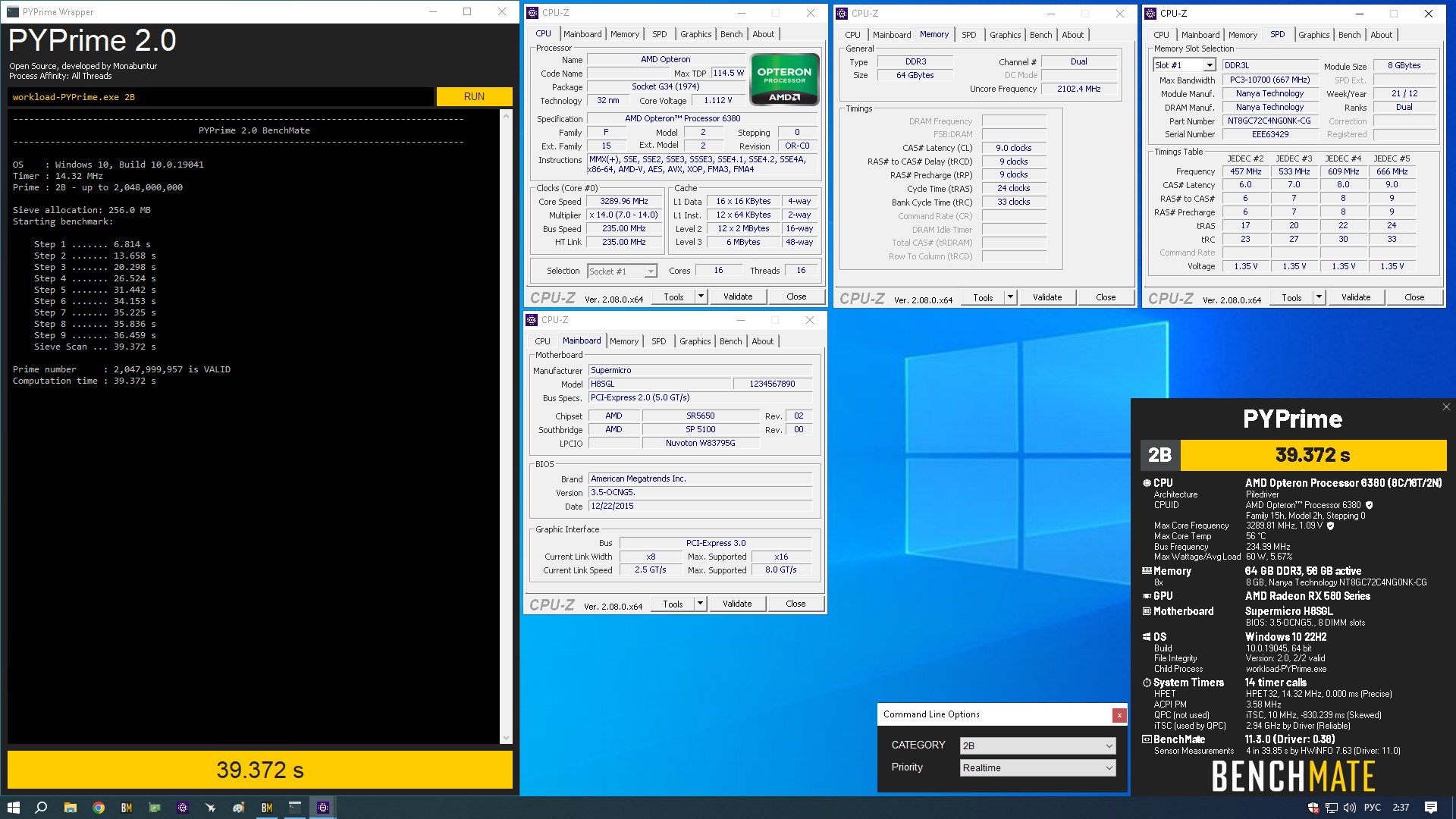Launch Google Chrome from the taskbar
1456x819 pixels.
click(99, 808)
